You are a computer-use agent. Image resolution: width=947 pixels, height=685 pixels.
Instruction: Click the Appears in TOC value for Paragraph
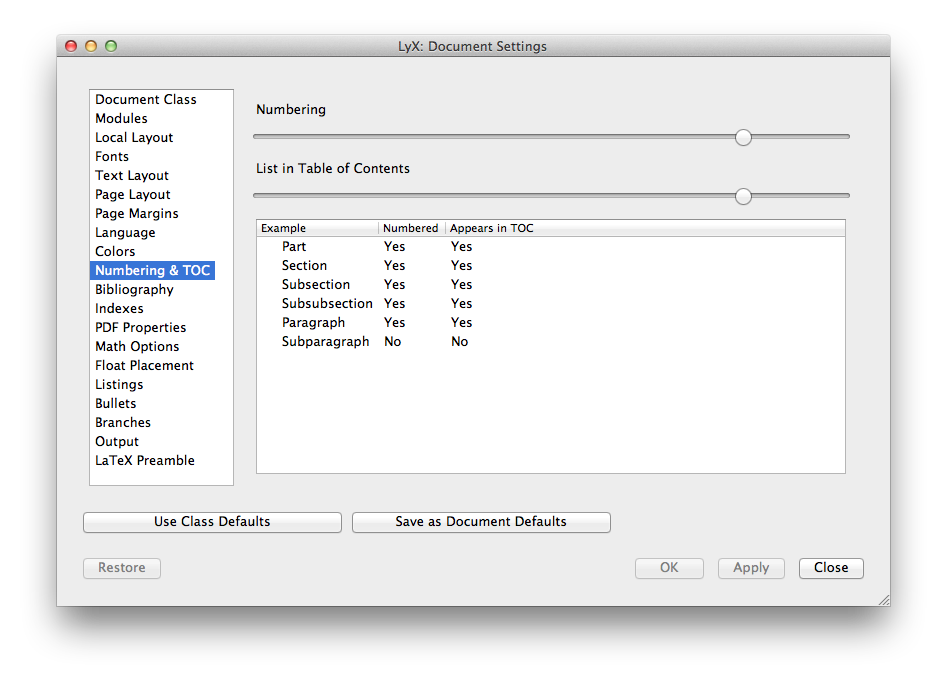pyautogui.click(x=461, y=323)
